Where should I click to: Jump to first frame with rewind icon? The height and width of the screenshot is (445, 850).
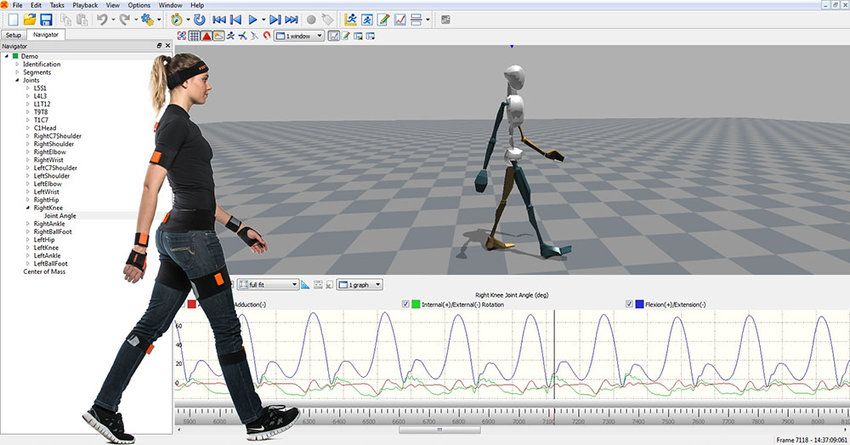tap(217, 19)
